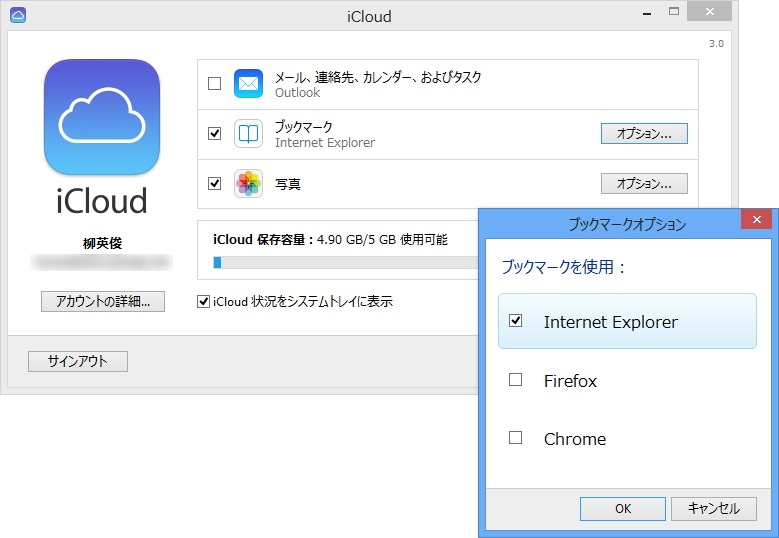Check the Firefox checkbox
The height and width of the screenshot is (538, 779).
[516, 380]
